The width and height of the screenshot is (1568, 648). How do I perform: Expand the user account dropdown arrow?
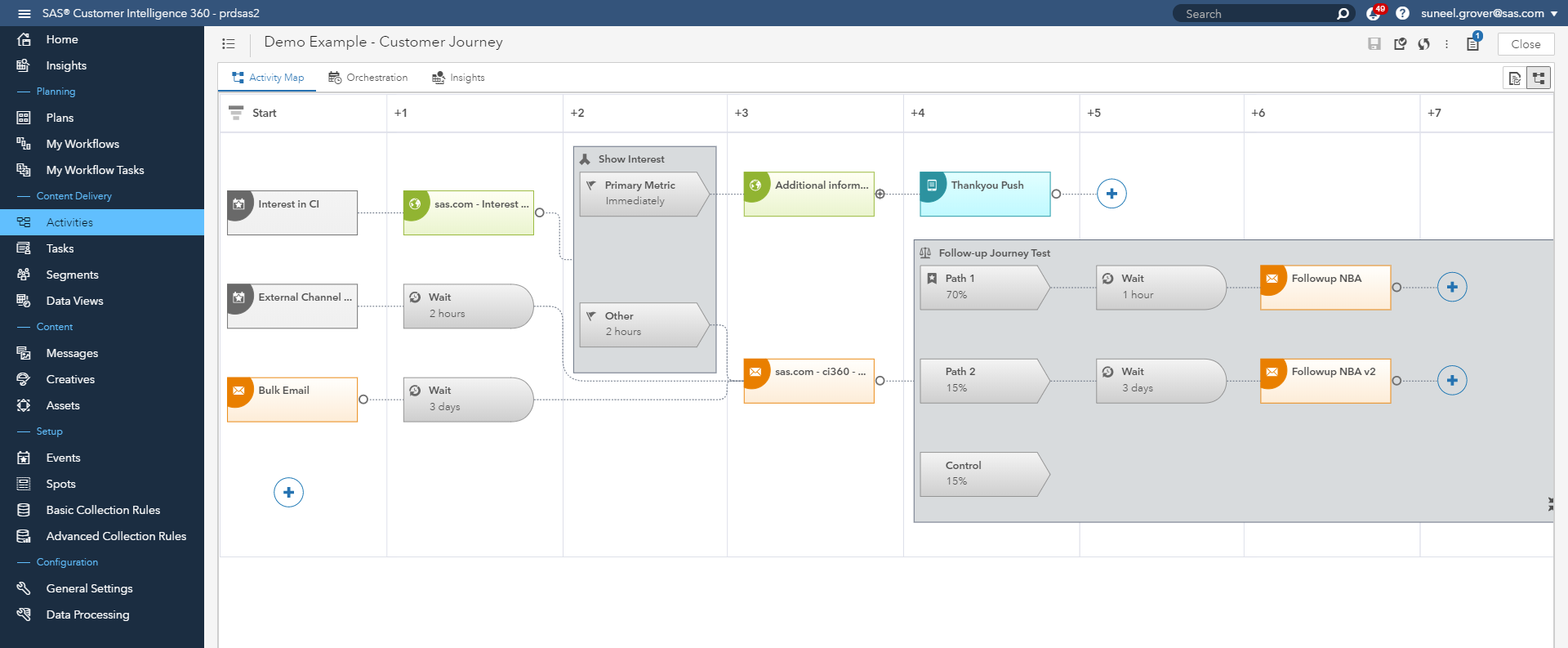coord(1554,14)
